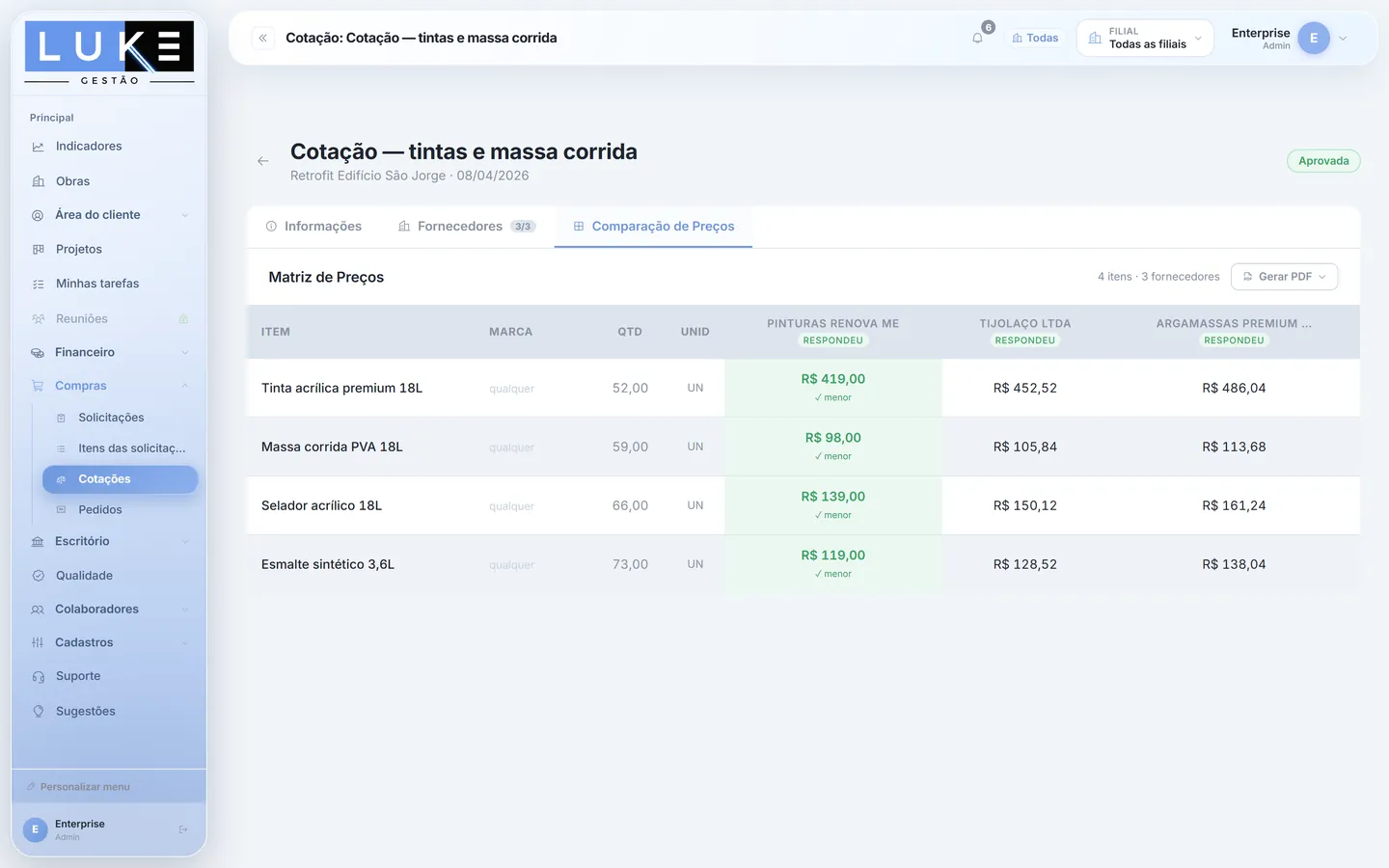1389x868 pixels.
Task: Click the LUKE Gestão logo
Action: pyautogui.click(x=109, y=53)
